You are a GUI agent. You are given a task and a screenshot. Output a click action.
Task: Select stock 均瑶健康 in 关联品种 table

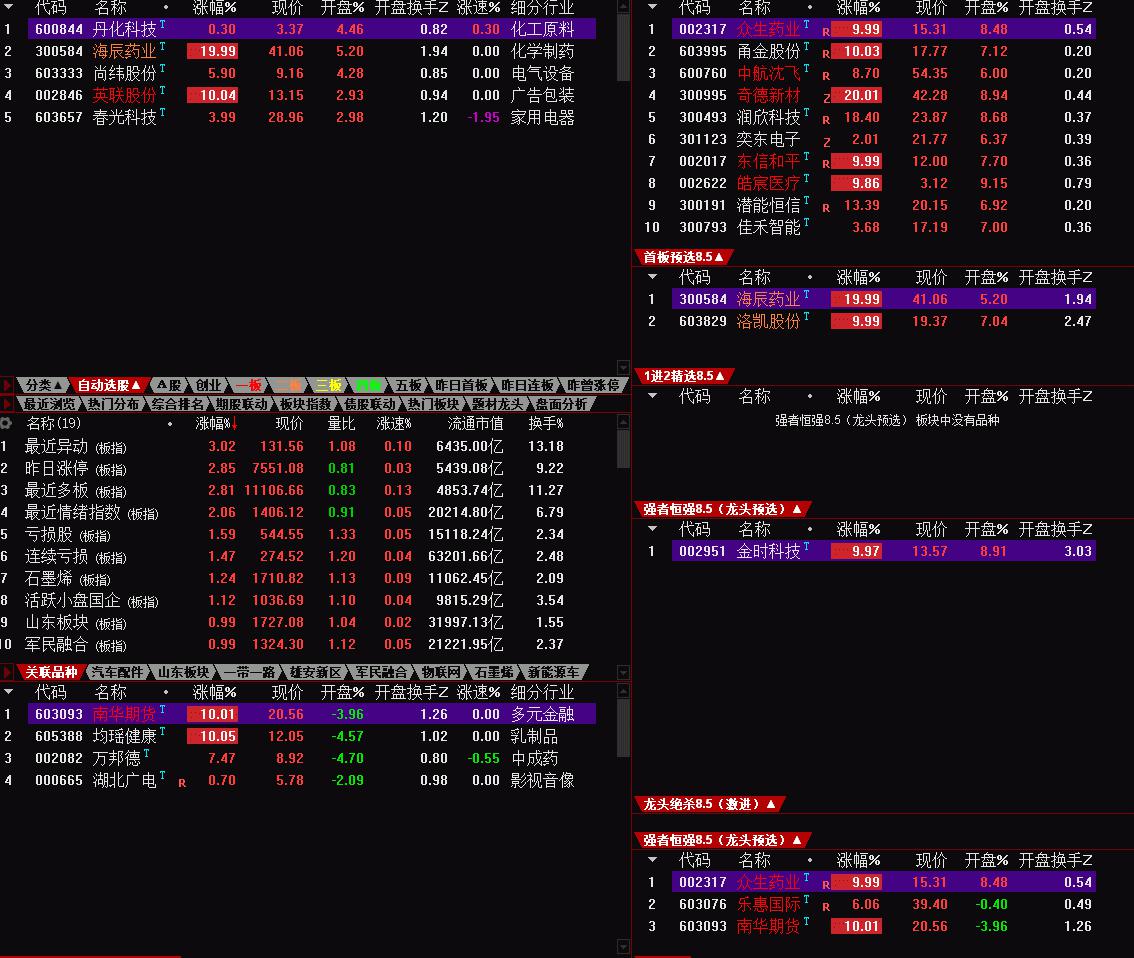(300, 736)
